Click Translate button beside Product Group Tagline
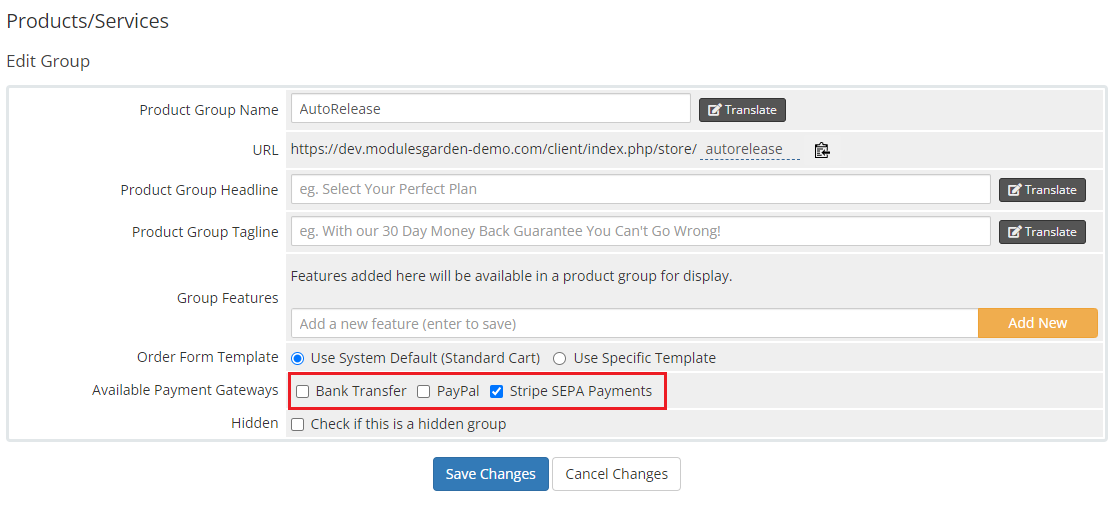 point(1042,231)
